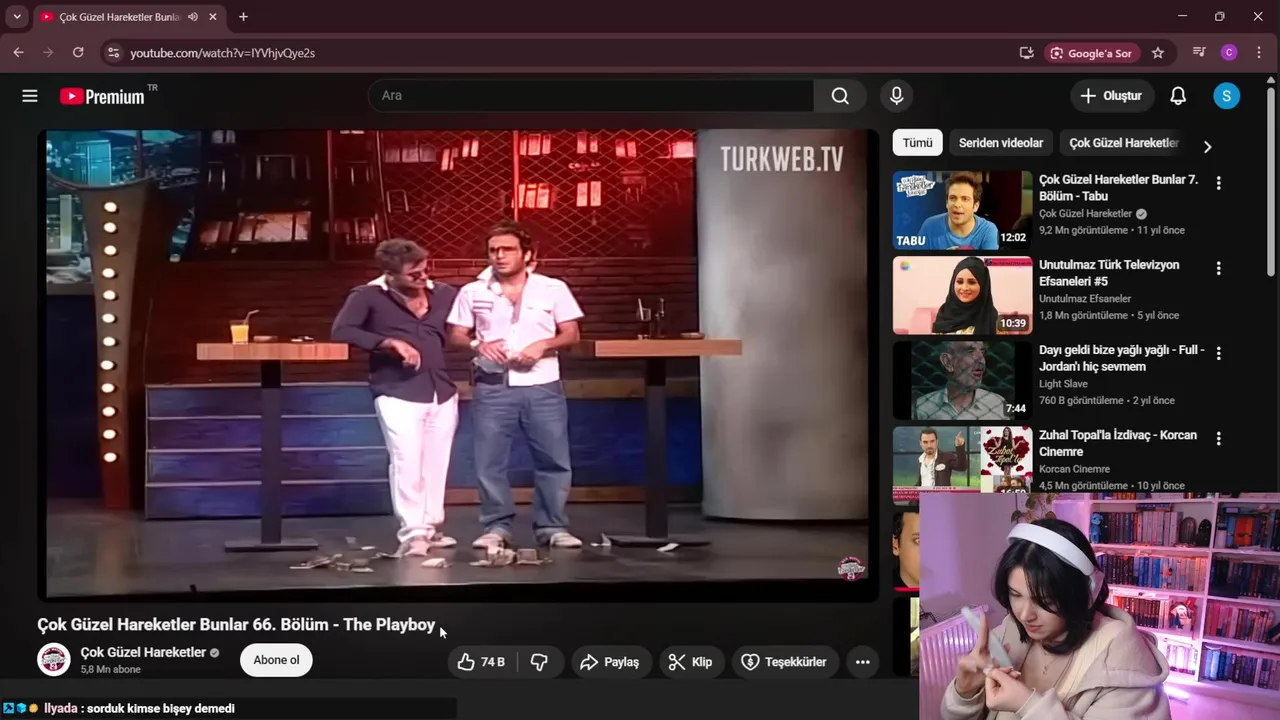This screenshot has height=720, width=1280.
Task: Open options for the 7. Bölüm - Tabu video
Action: (1218, 183)
